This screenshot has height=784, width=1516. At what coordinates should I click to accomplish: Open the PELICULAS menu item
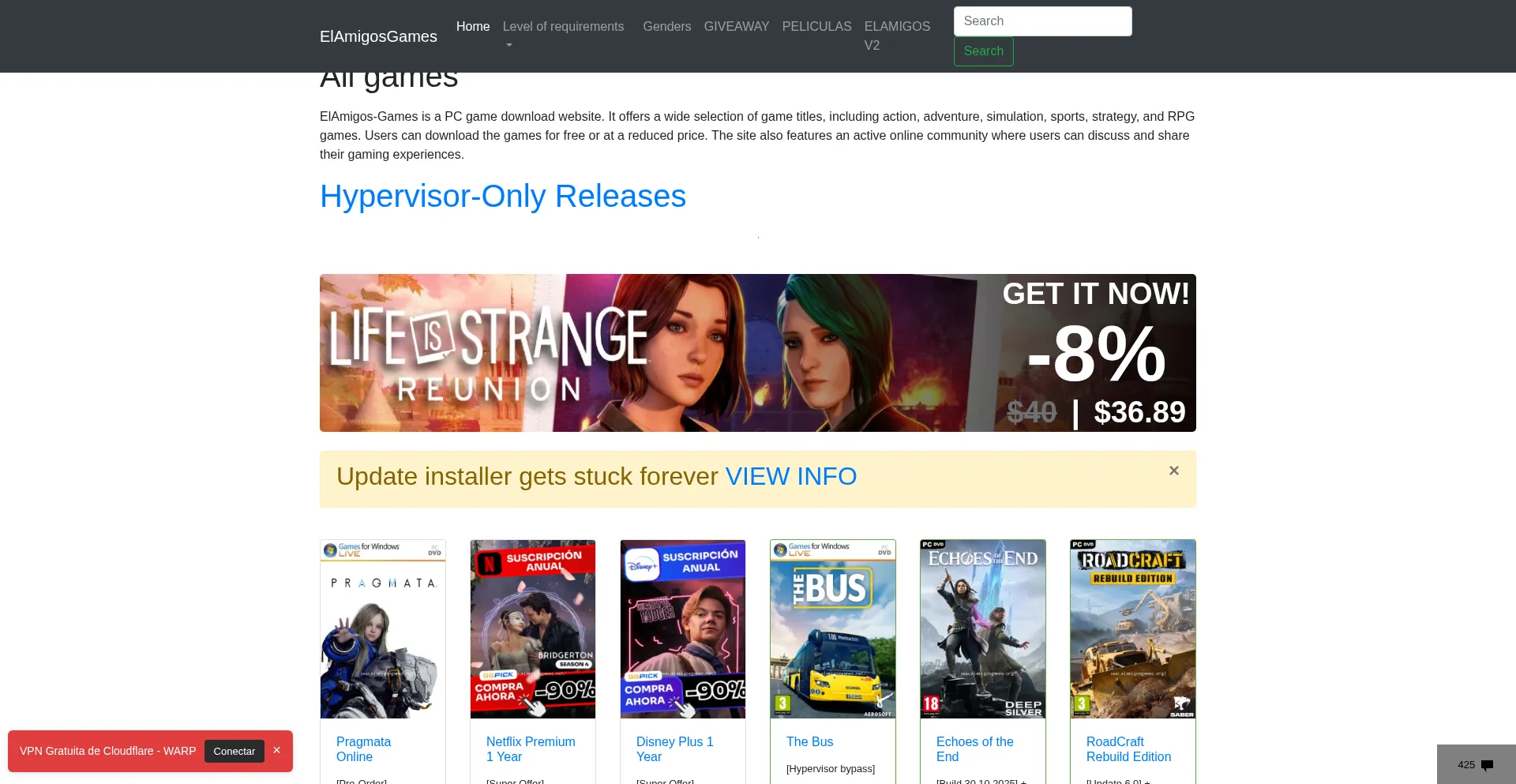pos(817,27)
